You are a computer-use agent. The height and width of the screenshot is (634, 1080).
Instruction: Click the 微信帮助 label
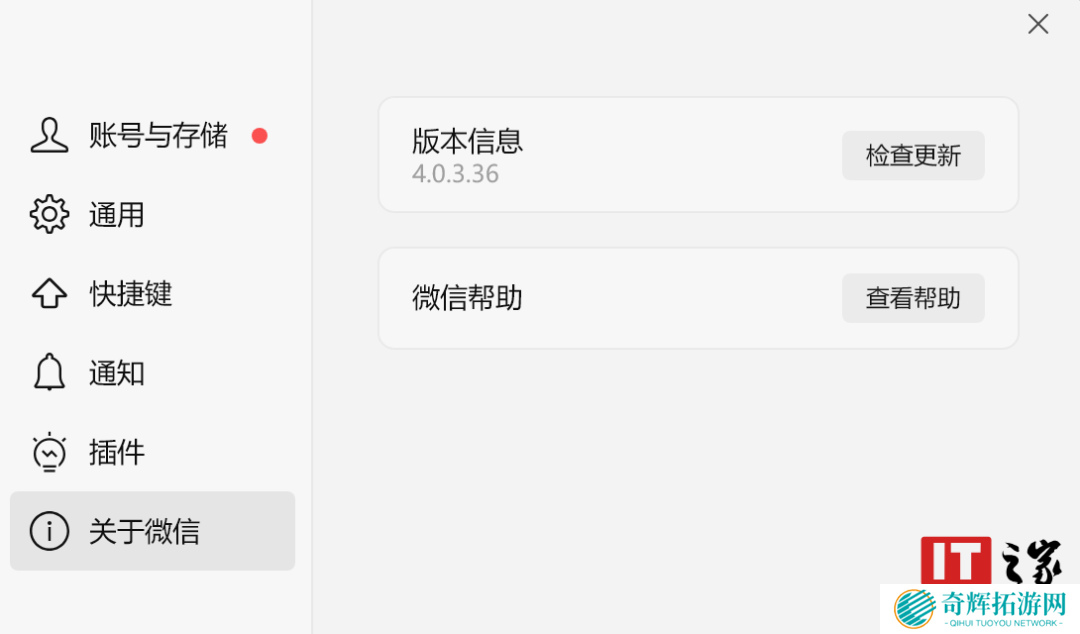click(x=467, y=298)
